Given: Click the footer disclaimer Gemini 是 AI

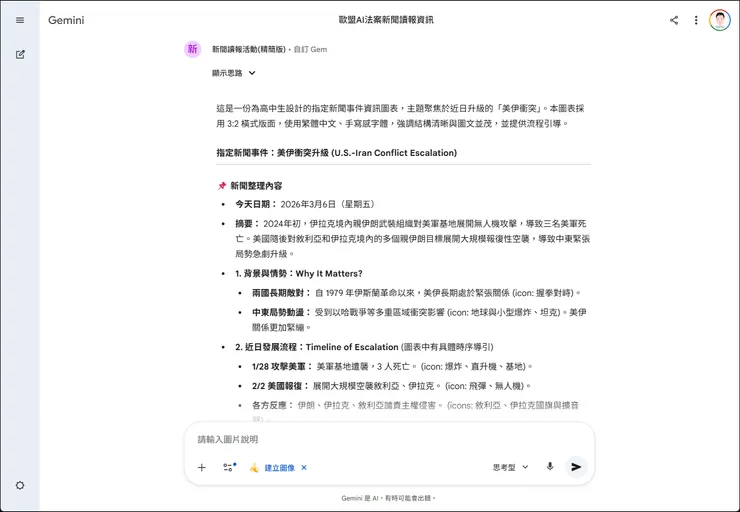Looking at the screenshot, I should 388,498.
